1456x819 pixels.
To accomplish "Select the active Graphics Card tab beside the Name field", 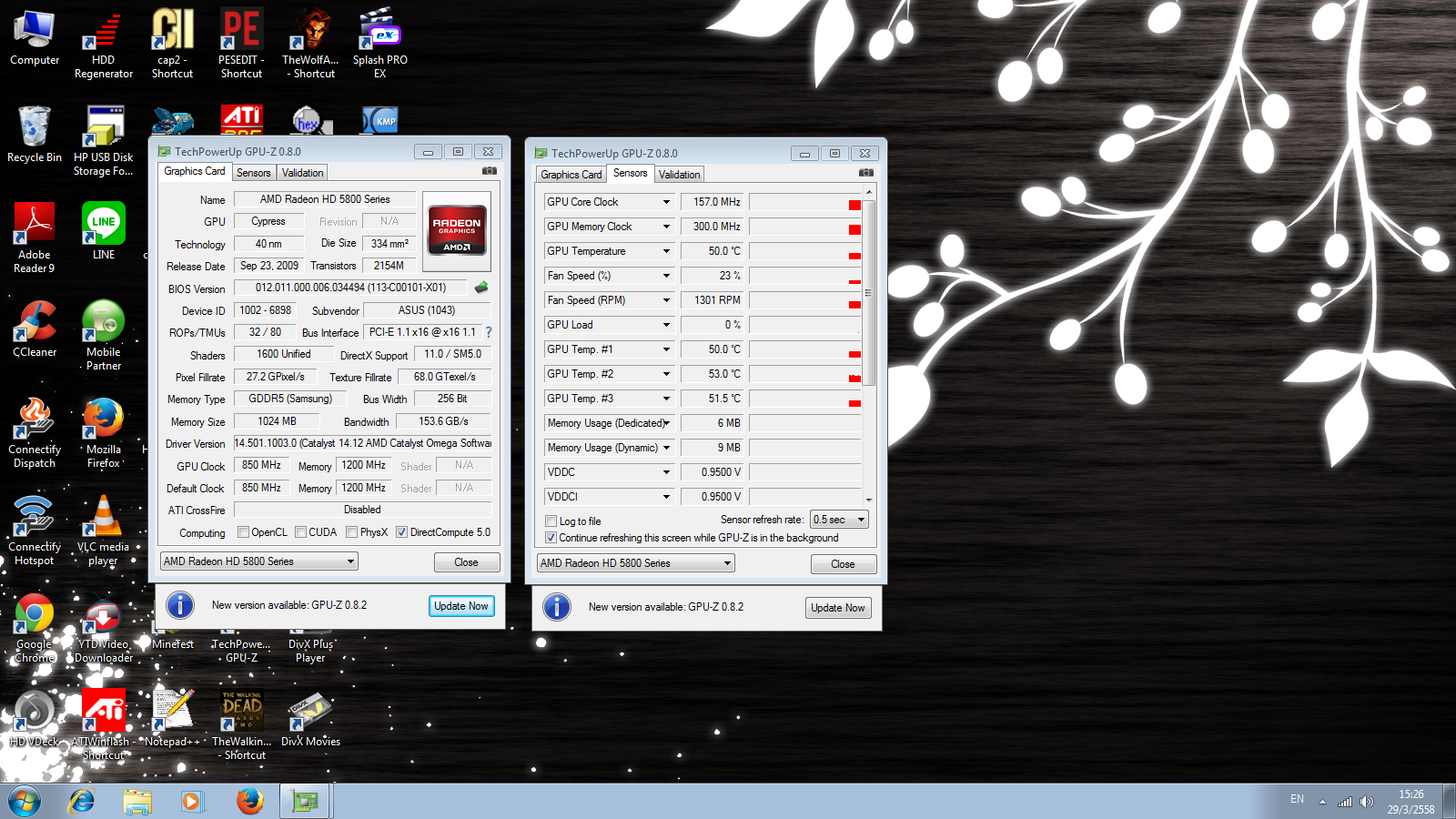I will tap(195, 171).
